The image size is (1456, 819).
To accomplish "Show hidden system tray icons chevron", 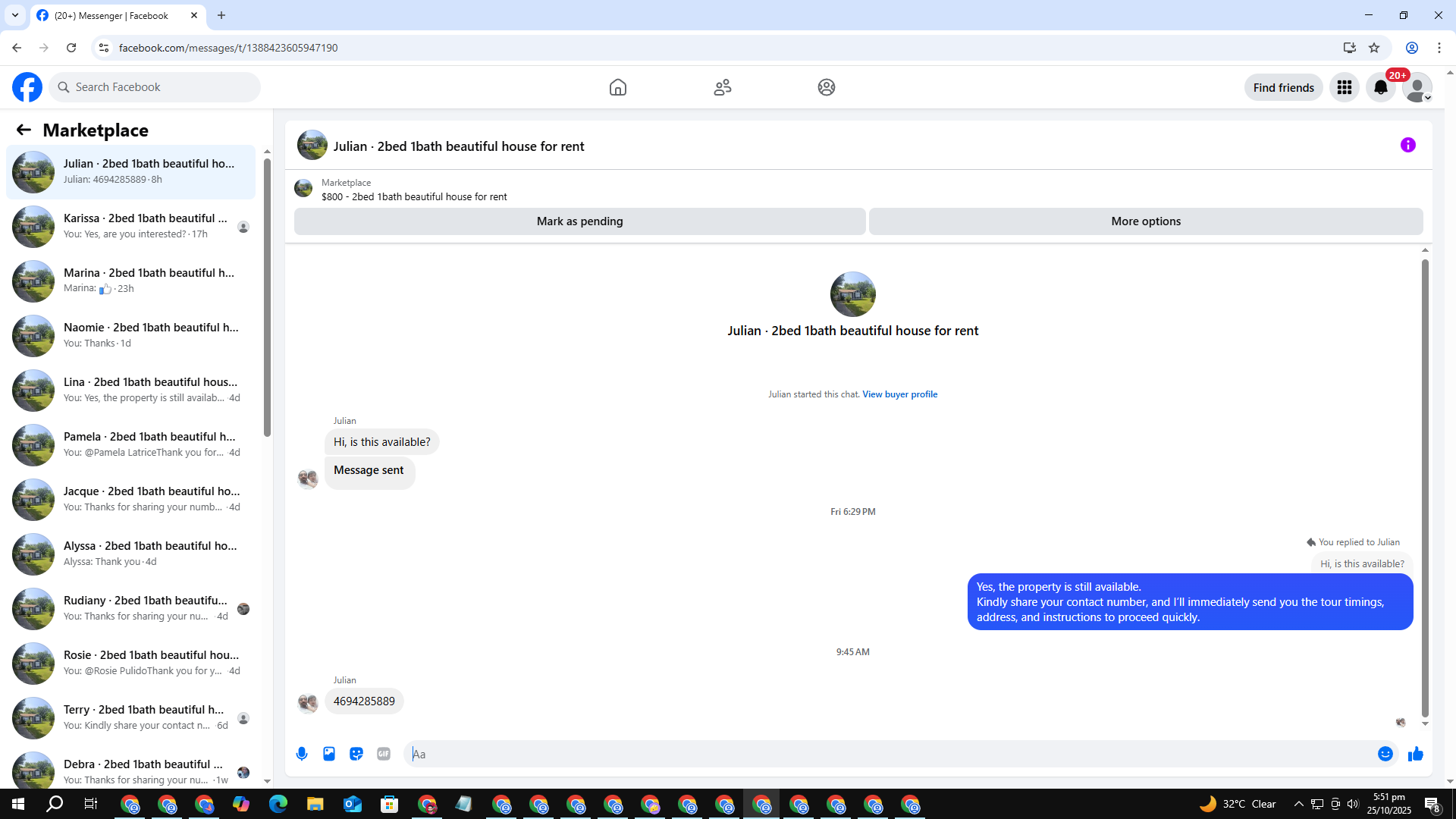I will point(1298,804).
